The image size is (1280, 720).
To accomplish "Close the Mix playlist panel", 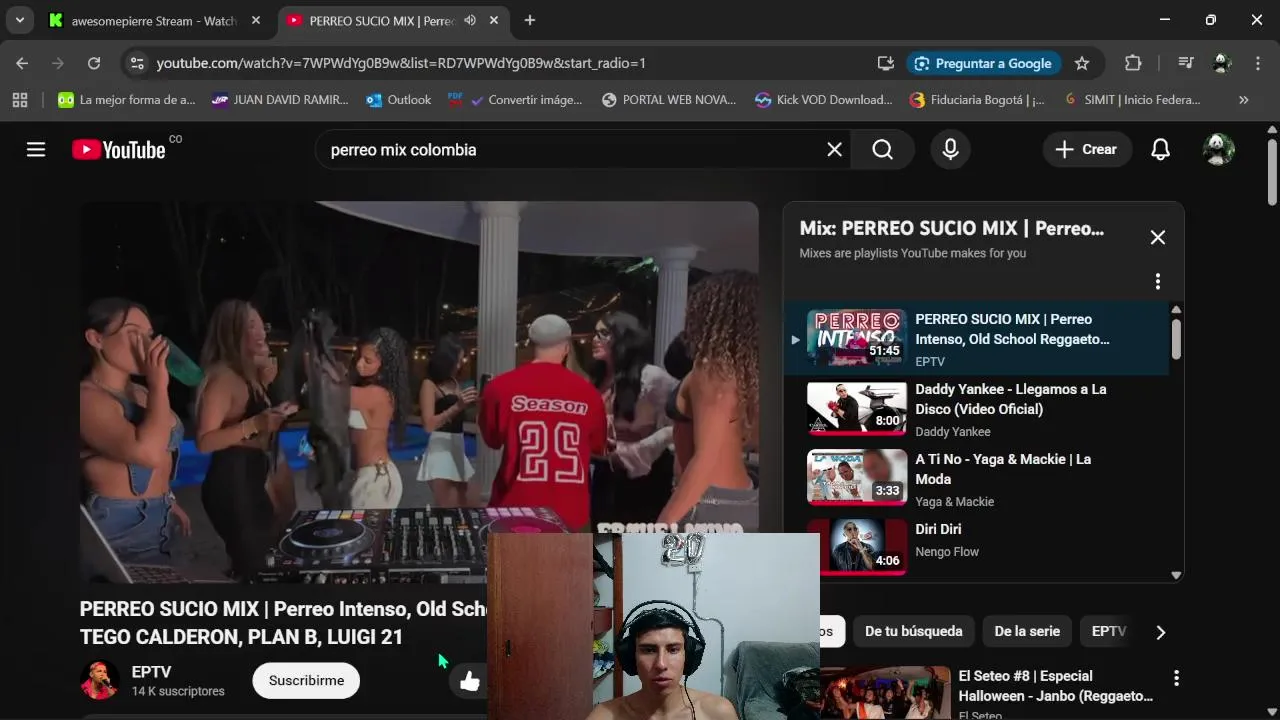I will tap(1158, 237).
